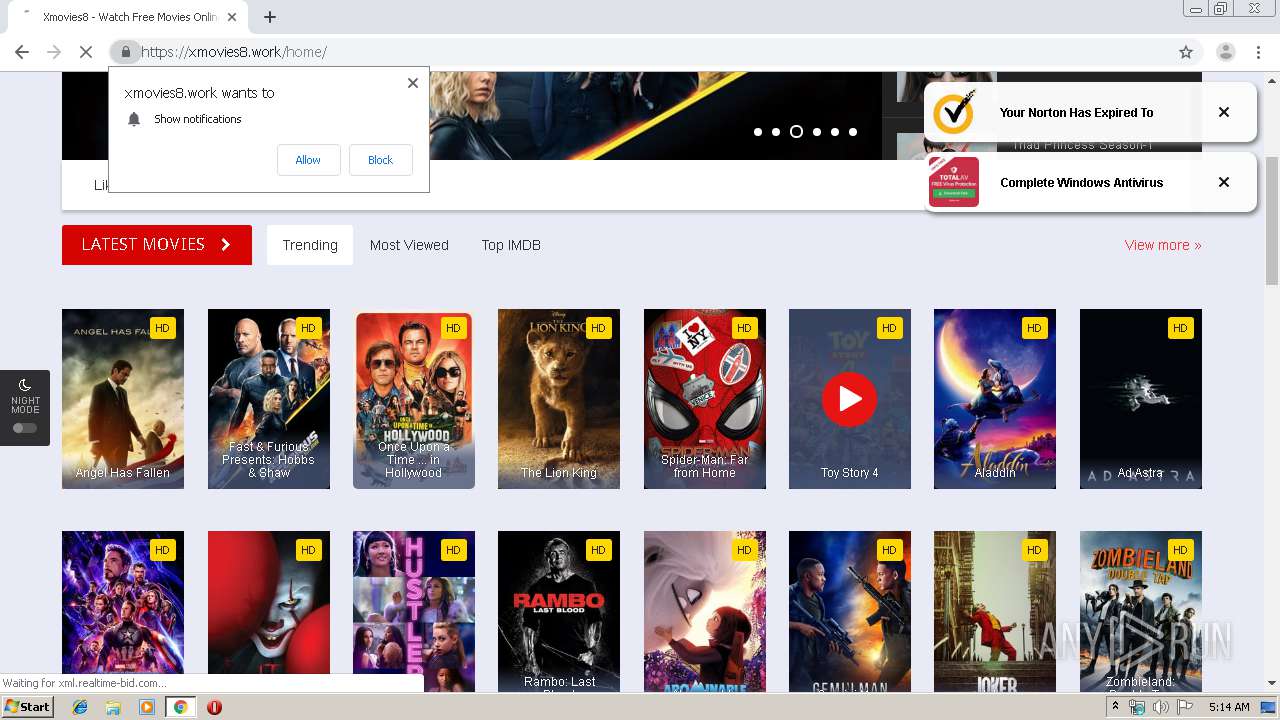Open Once Upon a Time in Hollywood
Image resolution: width=1280 pixels, height=720 pixels.
point(414,399)
